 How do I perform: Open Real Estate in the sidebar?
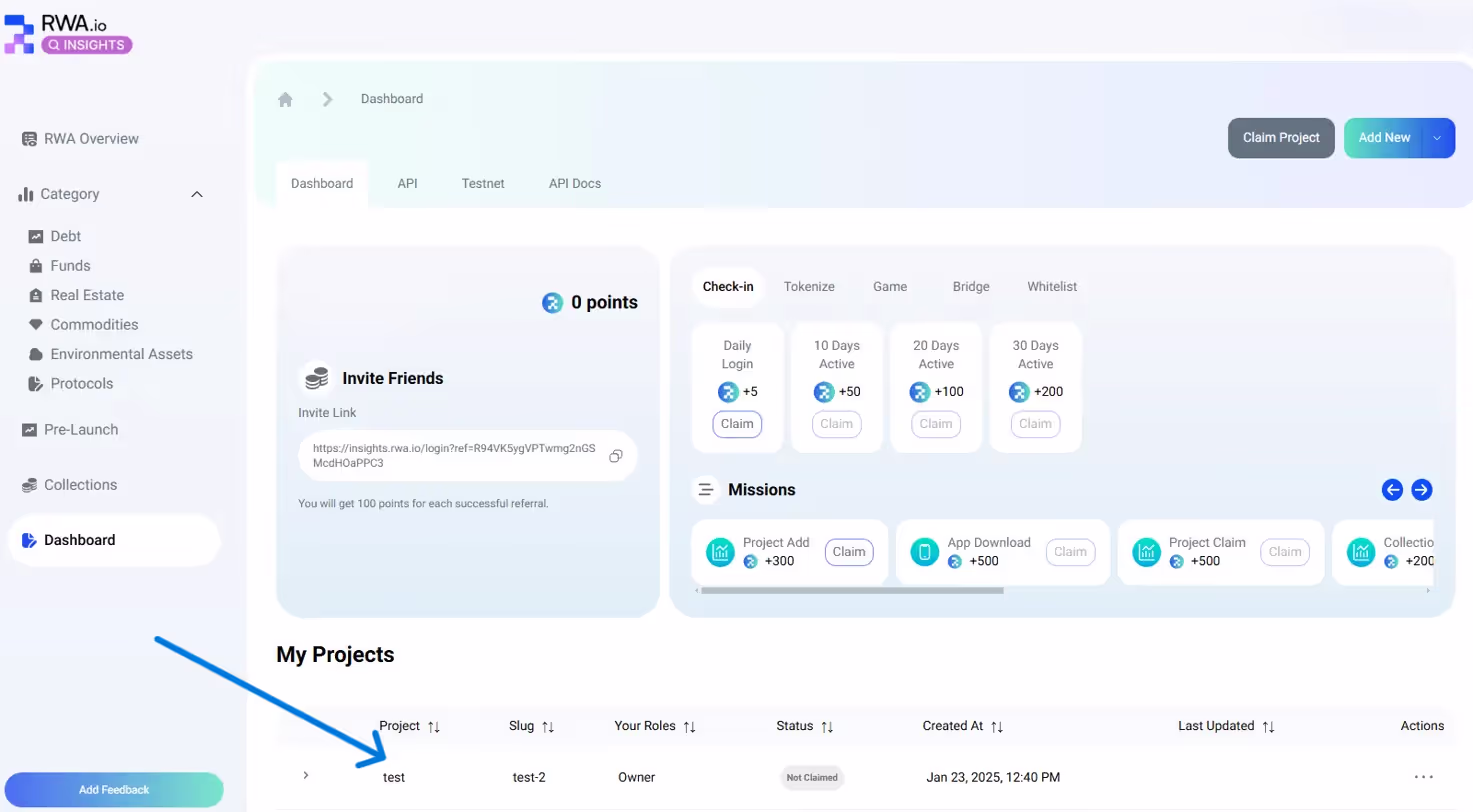87,296
